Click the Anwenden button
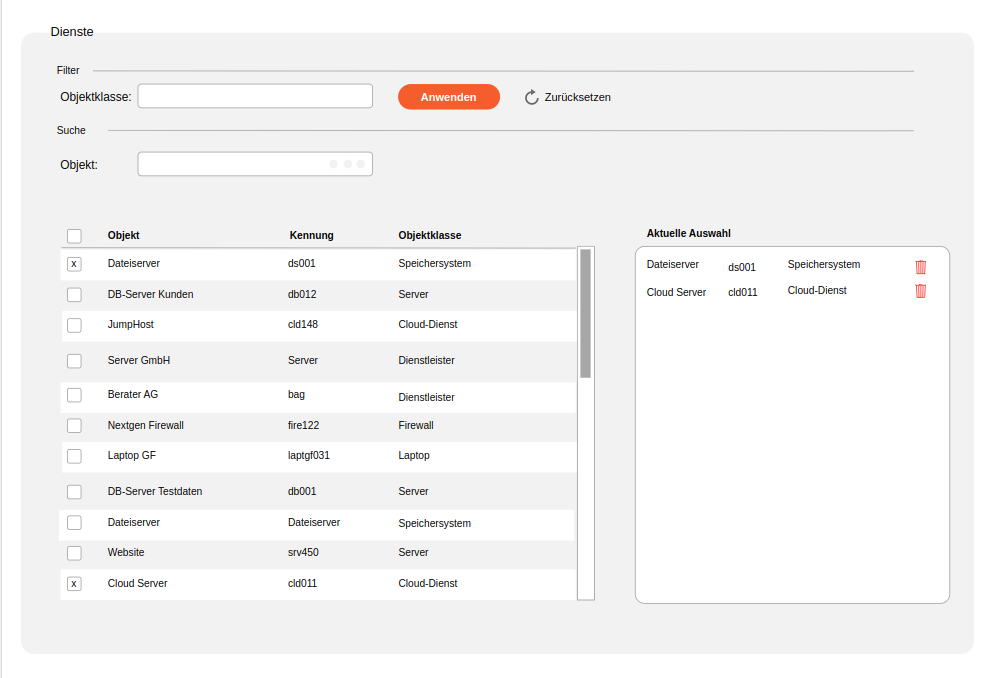Screen dimensions: 994x678 coord(449,97)
